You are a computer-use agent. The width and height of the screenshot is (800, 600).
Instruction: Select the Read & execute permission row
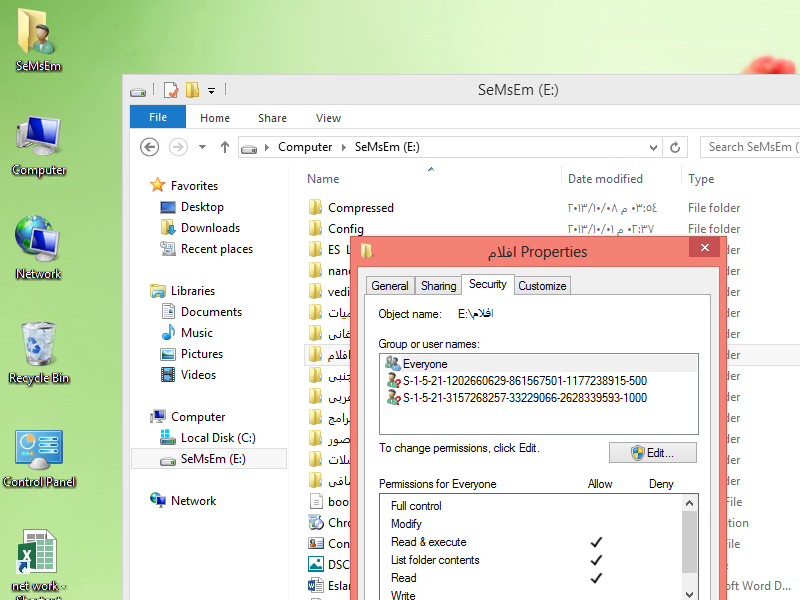click(531, 542)
